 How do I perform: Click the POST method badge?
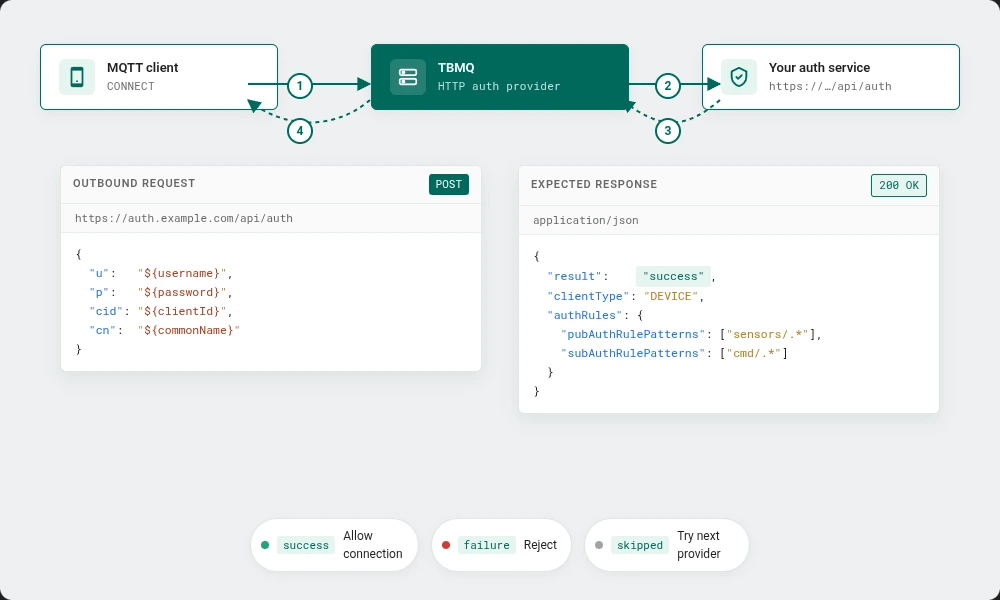pos(448,184)
